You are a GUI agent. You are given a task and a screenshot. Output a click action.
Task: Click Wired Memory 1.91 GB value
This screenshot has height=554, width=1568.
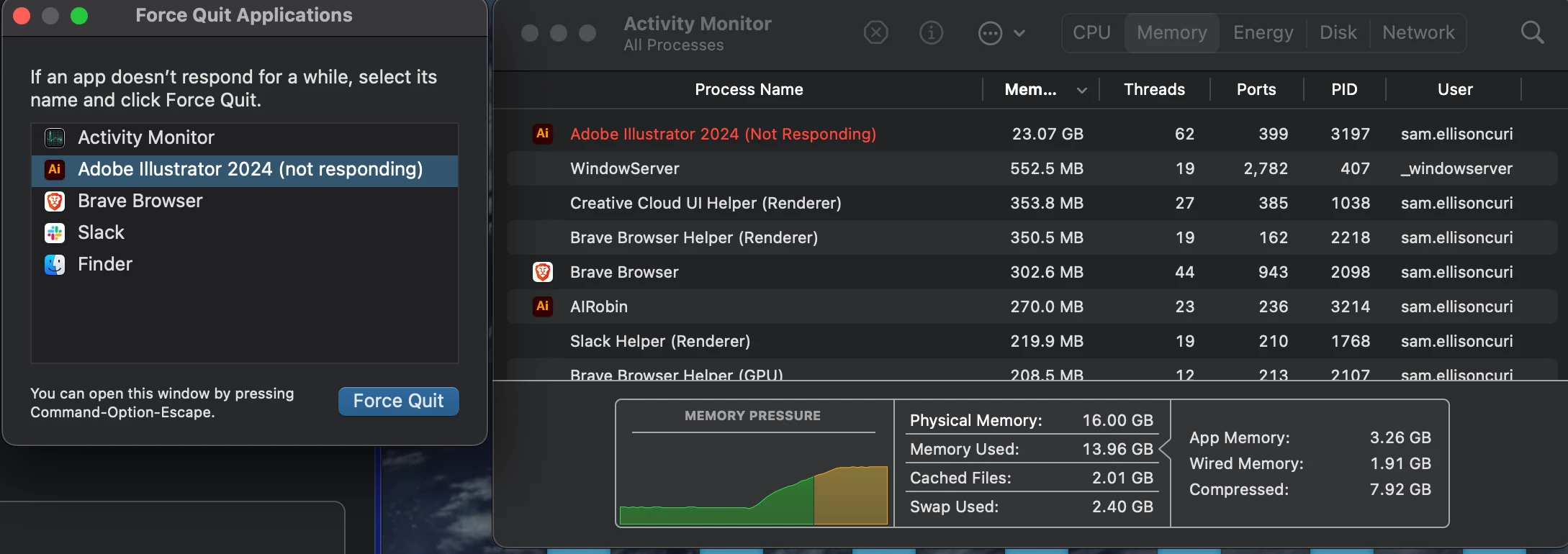click(1400, 464)
